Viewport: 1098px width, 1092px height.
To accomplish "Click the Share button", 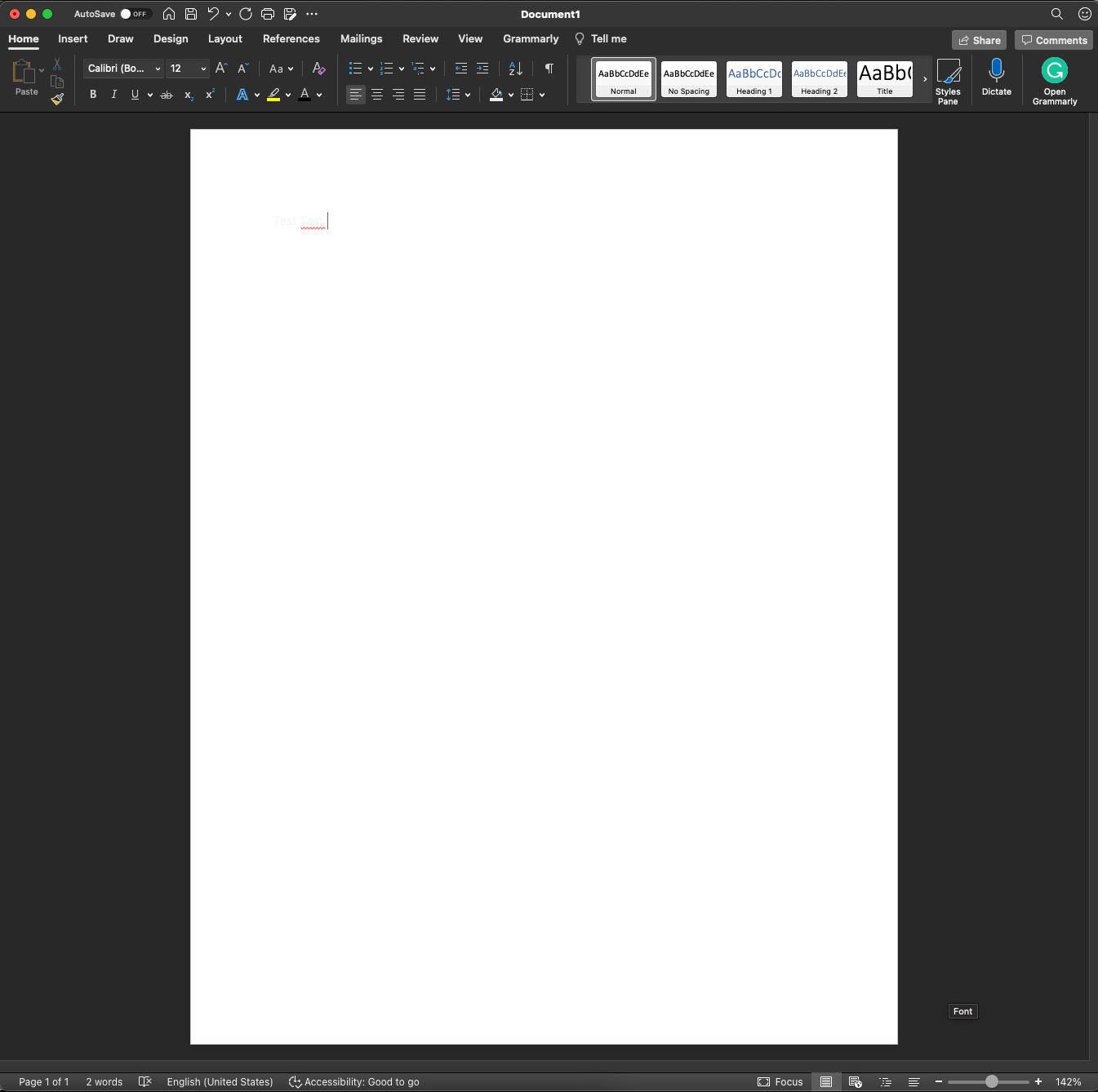I will click(x=979, y=40).
